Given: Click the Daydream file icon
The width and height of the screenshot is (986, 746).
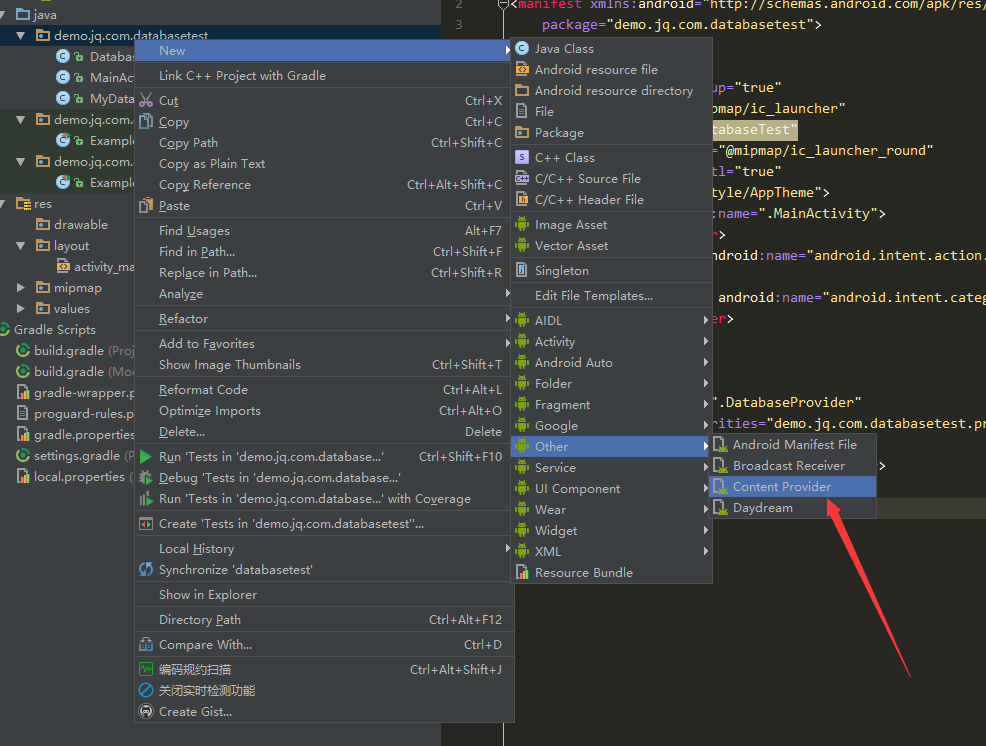Looking at the screenshot, I should pos(720,508).
